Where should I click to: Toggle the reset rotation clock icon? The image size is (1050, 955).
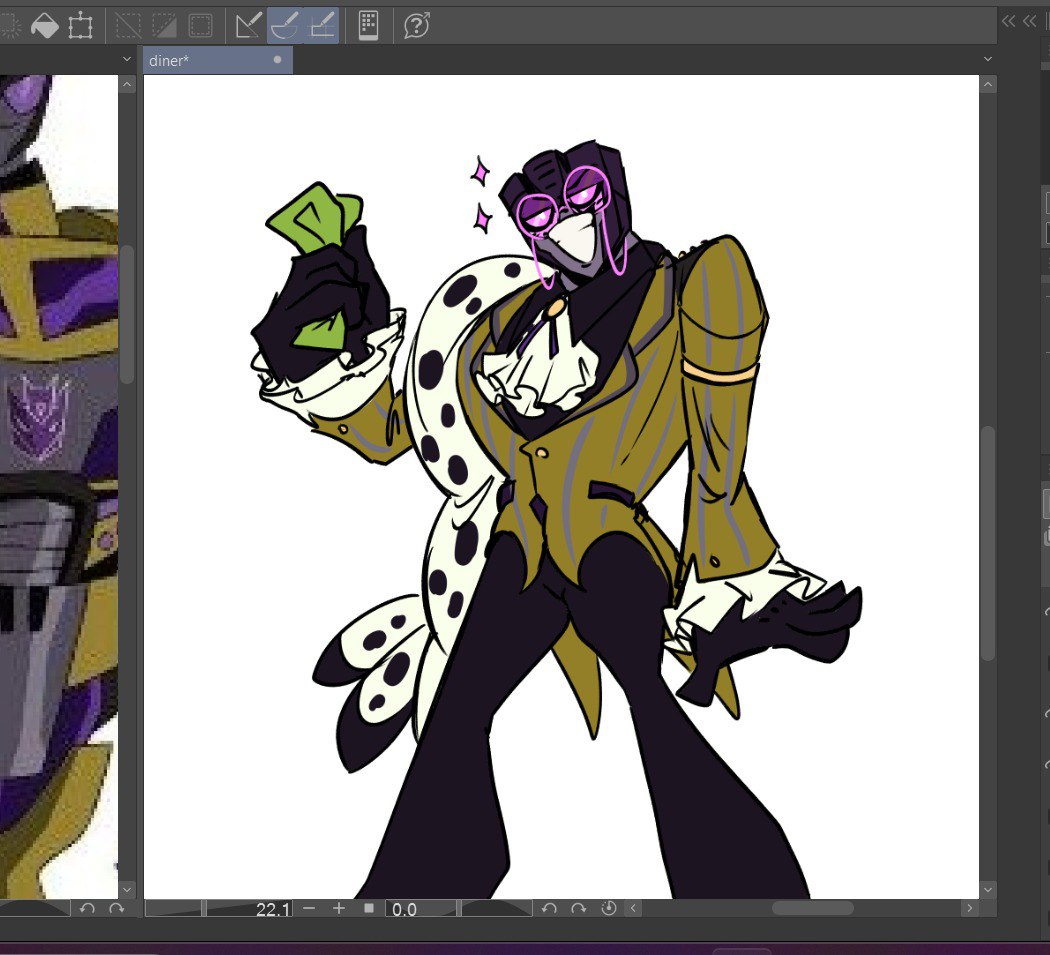pyautogui.click(x=609, y=909)
